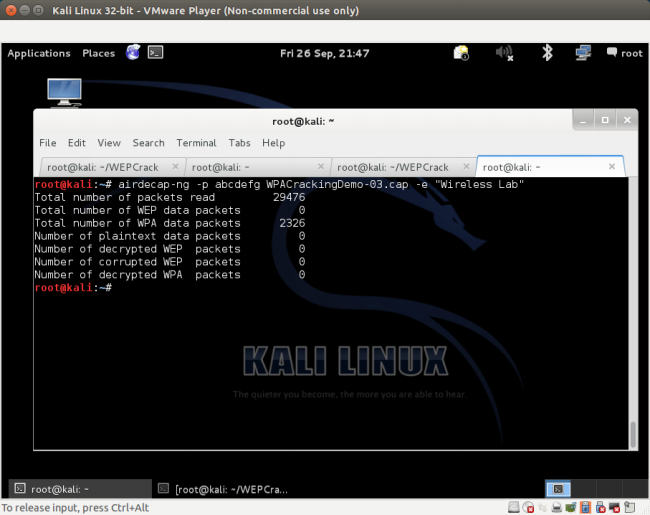Click the workspace switcher icon in bottom panel
The width and height of the screenshot is (650, 515).
tap(559, 489)
